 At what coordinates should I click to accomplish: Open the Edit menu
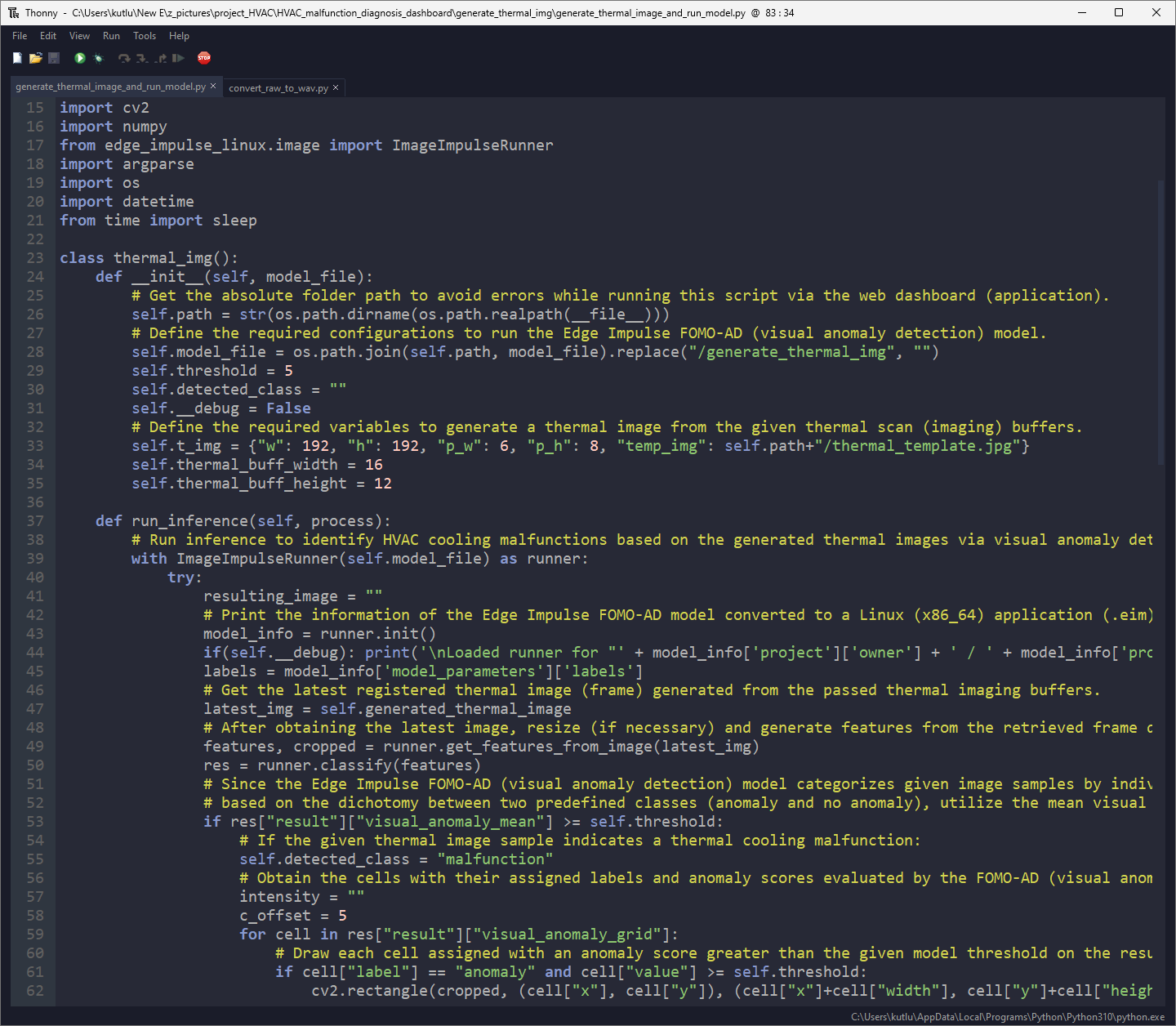[x=48, y=36]
